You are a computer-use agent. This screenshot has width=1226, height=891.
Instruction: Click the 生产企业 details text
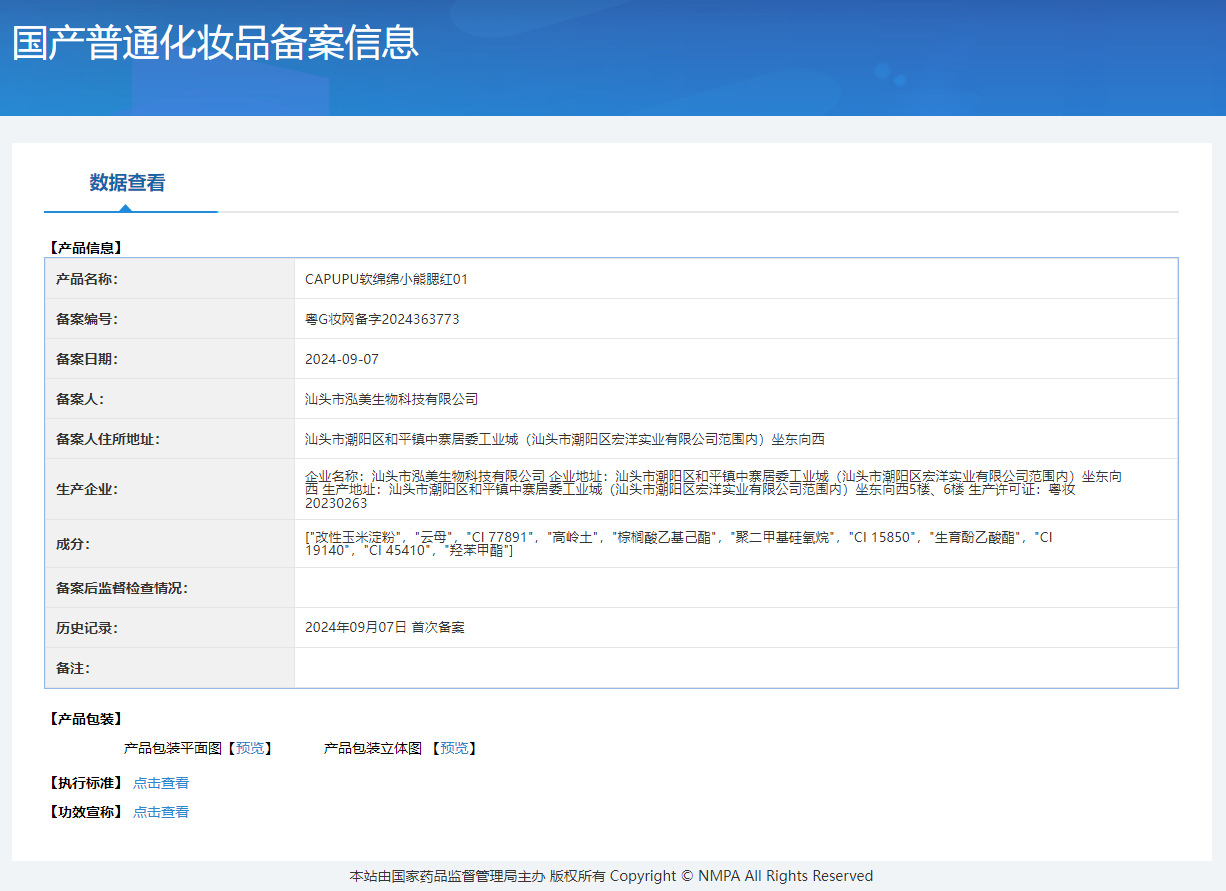pos(713,489)
